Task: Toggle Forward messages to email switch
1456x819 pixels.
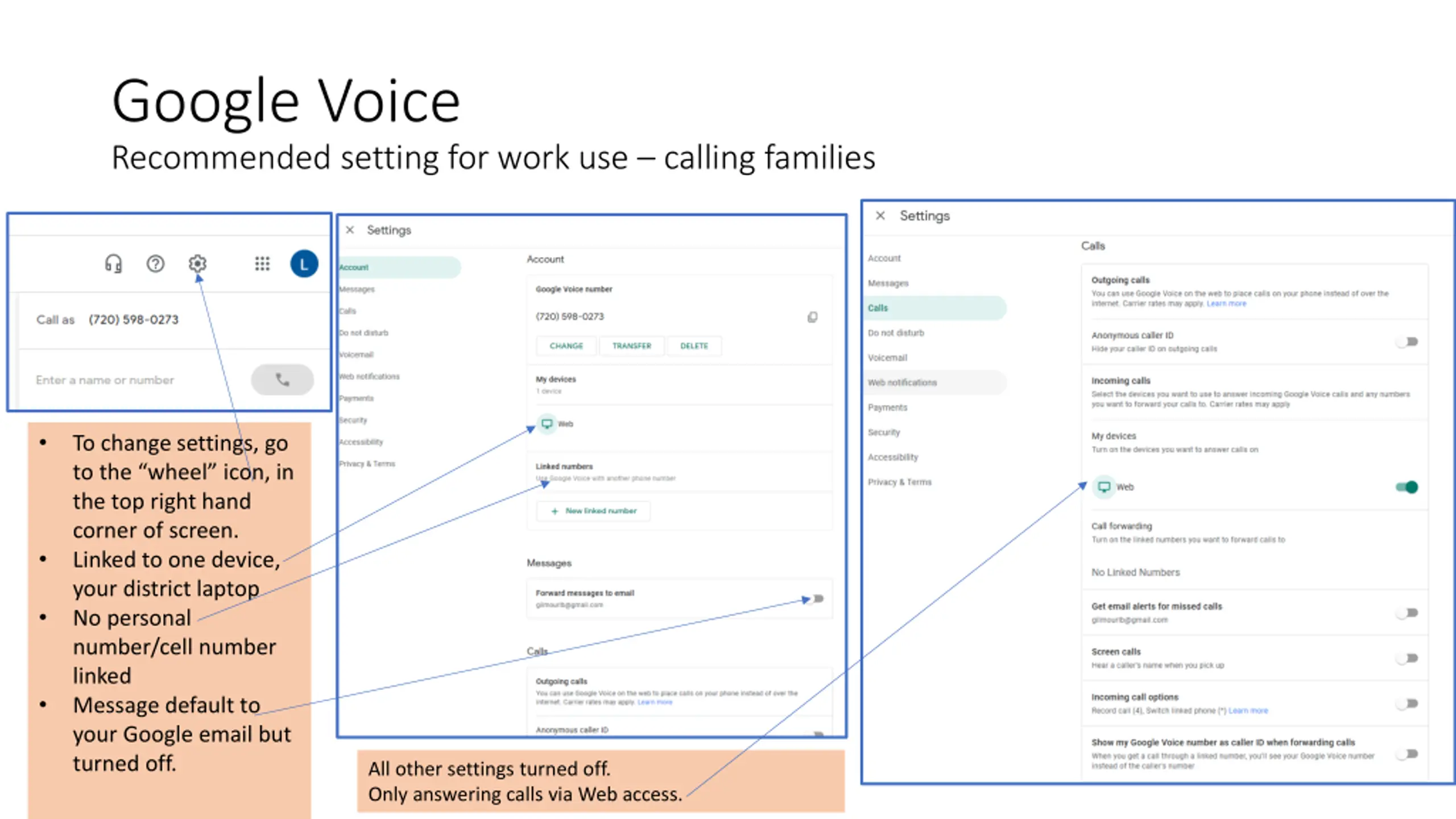Action: (x=817, y=598)
